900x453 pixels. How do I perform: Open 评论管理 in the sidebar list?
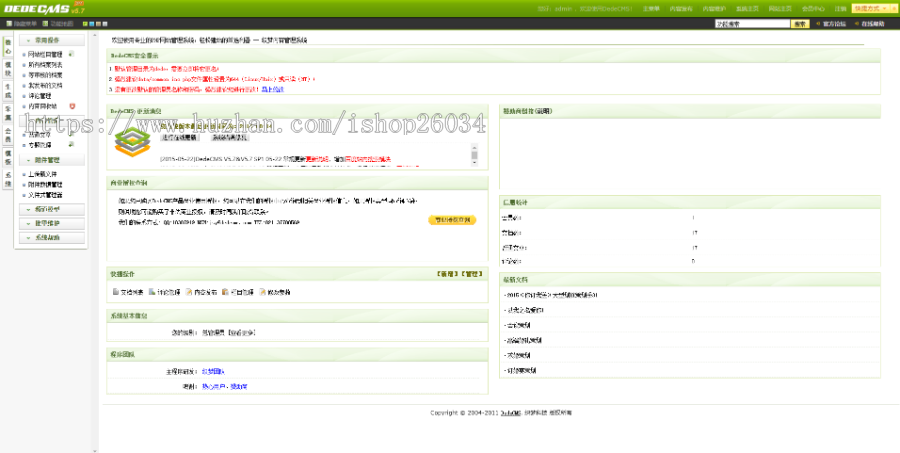[40, 96]
